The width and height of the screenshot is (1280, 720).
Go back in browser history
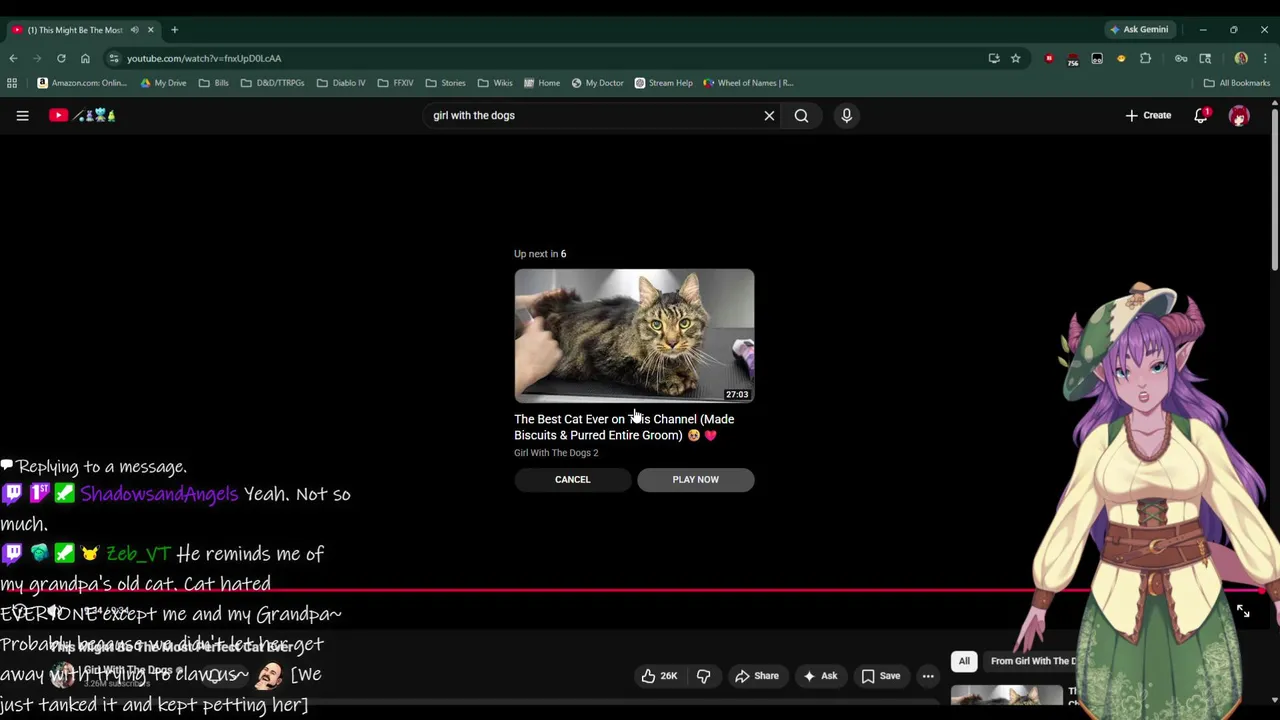(x=13, y=58)
